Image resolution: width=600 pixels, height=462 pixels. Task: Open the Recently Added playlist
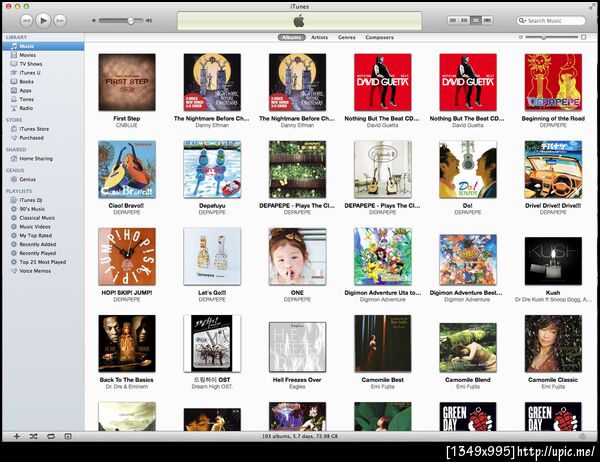click(43, 244)
